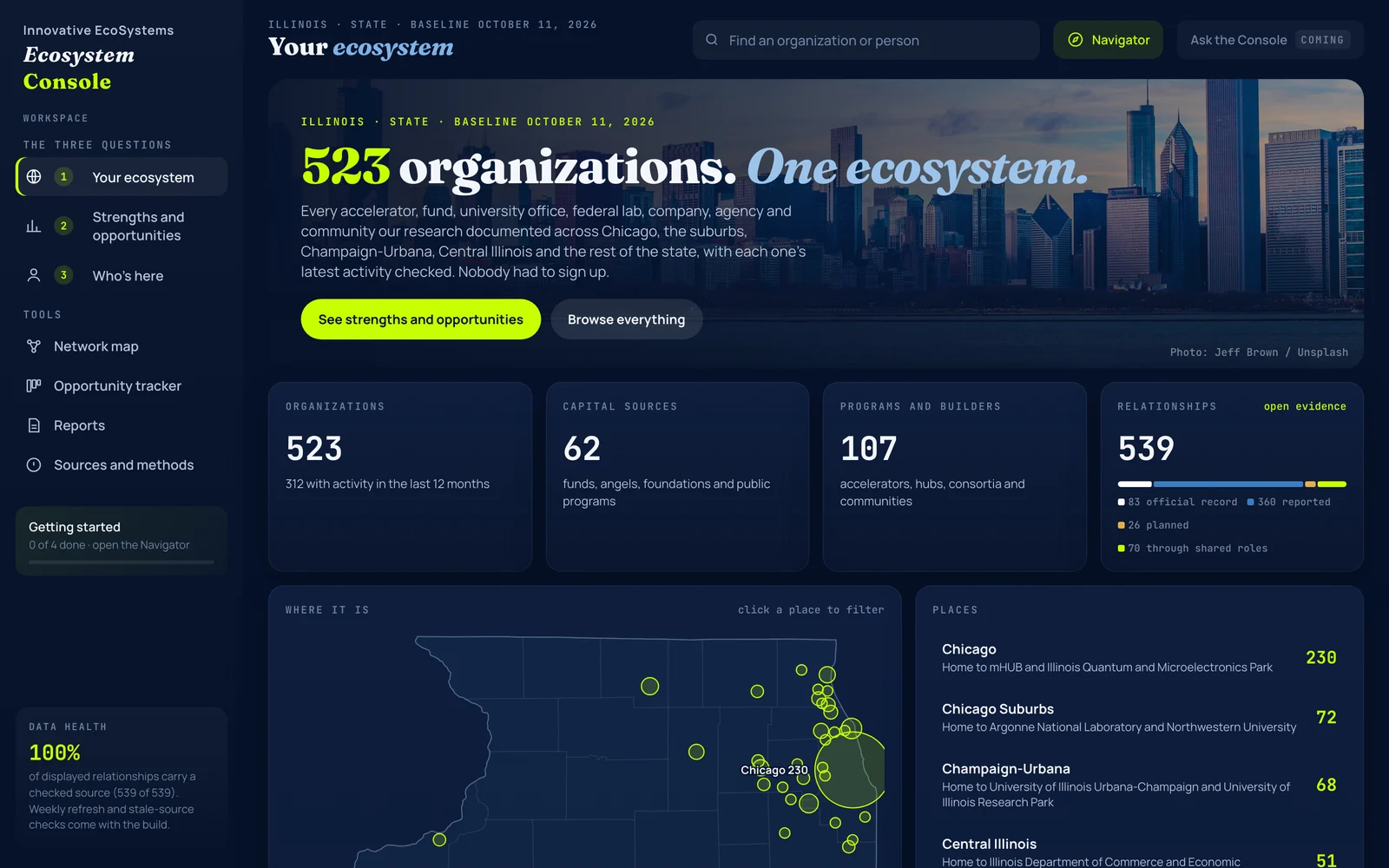Click the magnifier icon in the search box
Screen dimensions: 1389x868
point(712,40)
